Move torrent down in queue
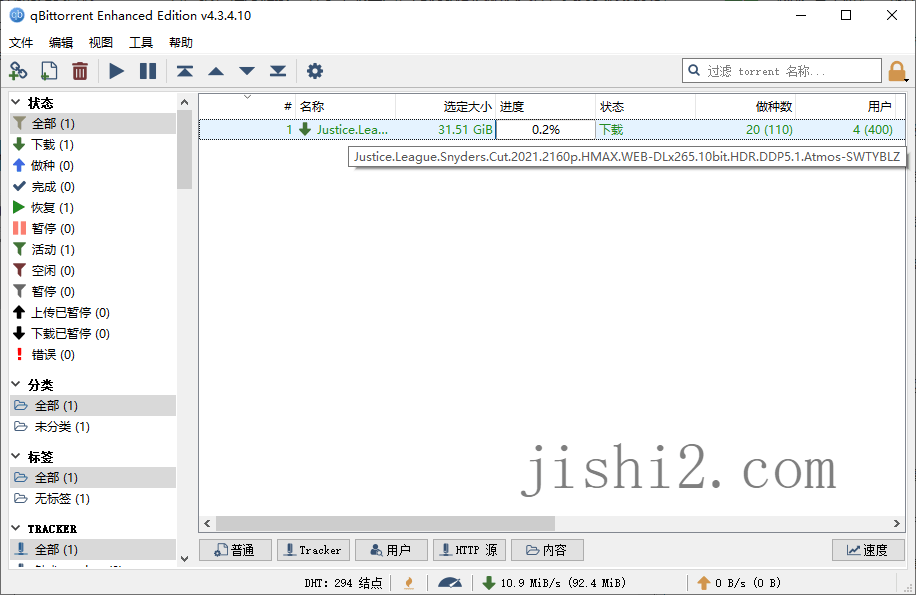 click(x=247, y=71)
